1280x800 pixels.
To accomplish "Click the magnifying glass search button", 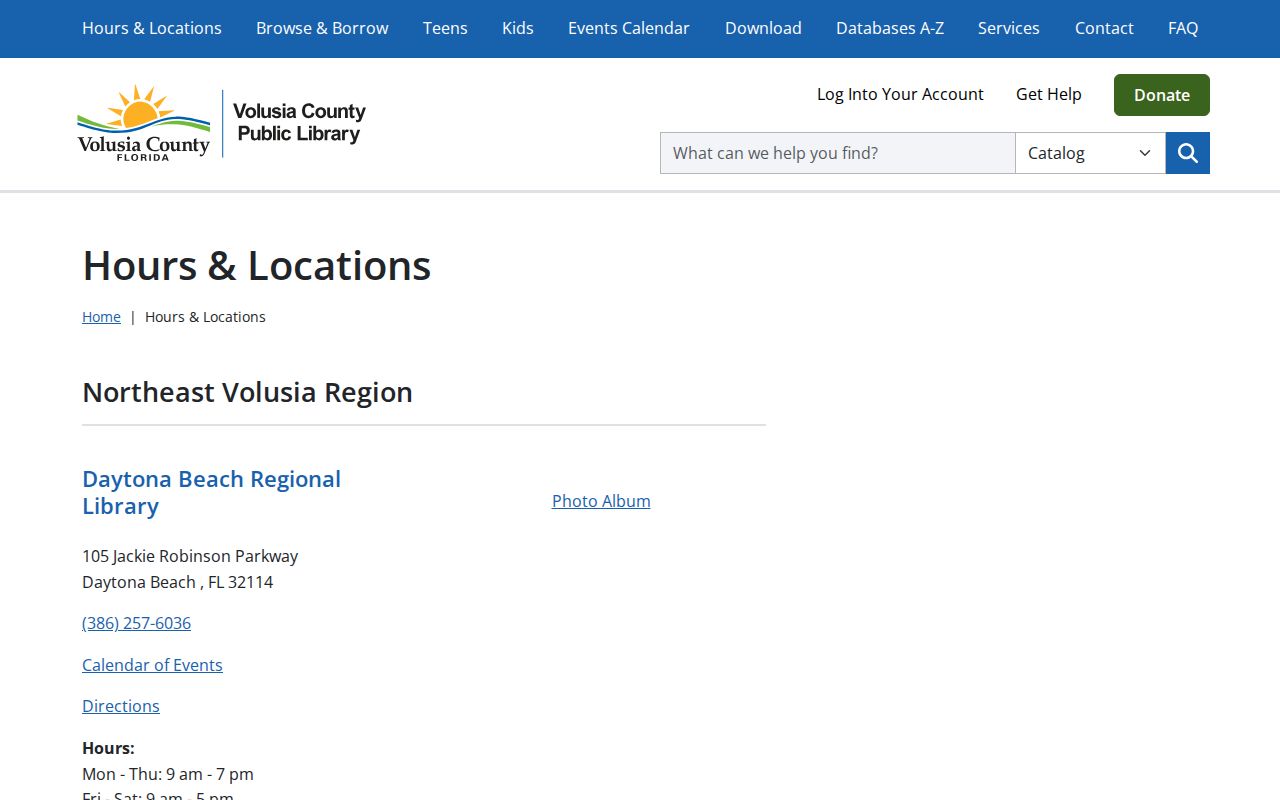I will pyautogui.click(x=1187, y=153).
